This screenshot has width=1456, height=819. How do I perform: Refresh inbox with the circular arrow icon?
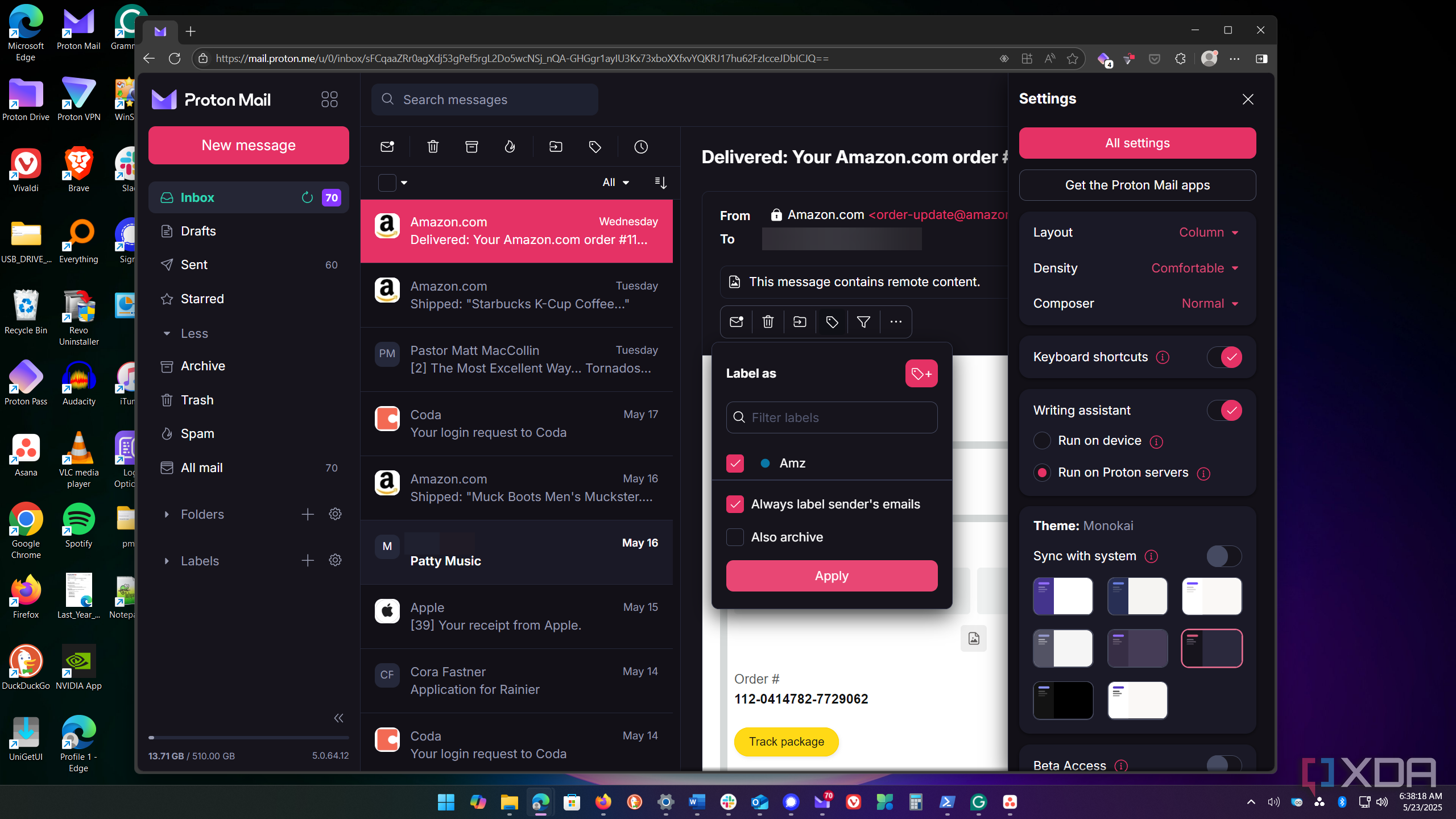tap(307, 197)
